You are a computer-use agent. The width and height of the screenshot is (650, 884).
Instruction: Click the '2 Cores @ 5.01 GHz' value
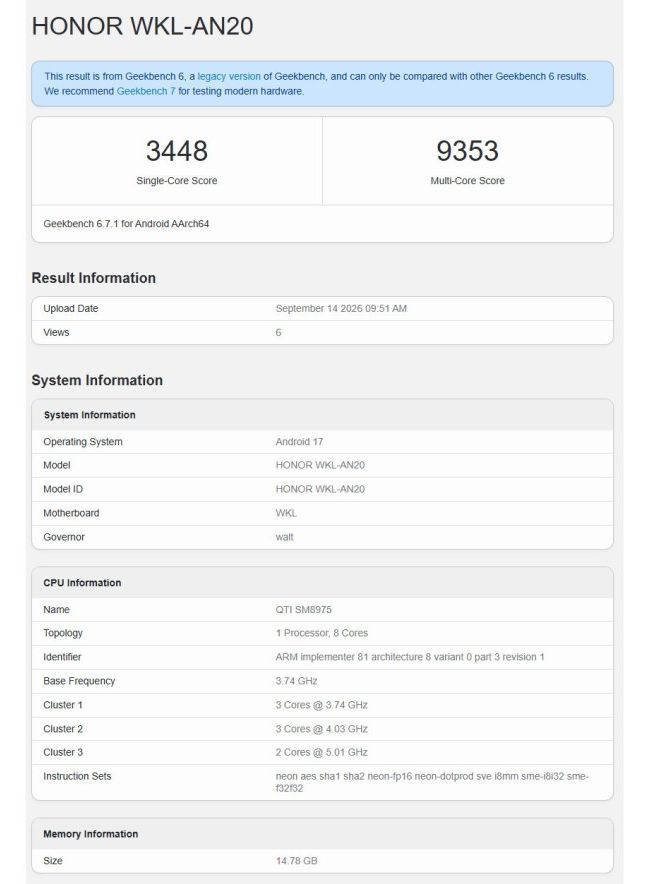pos(321,752)
